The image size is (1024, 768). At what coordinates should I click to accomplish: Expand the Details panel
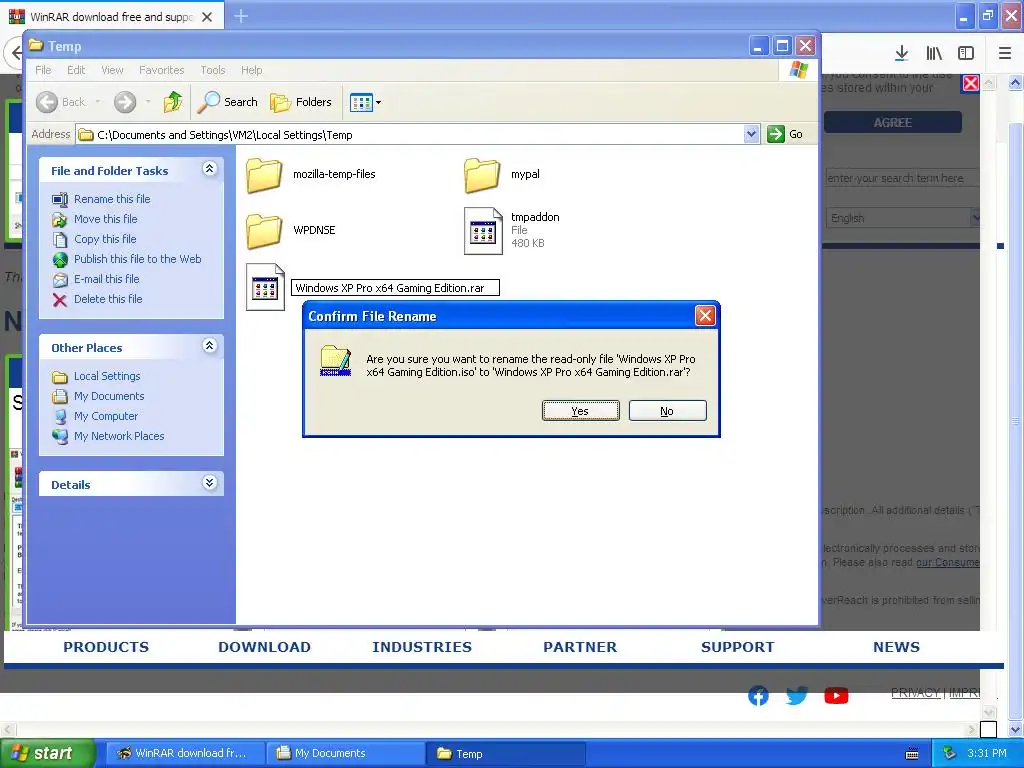coord(209,483)
